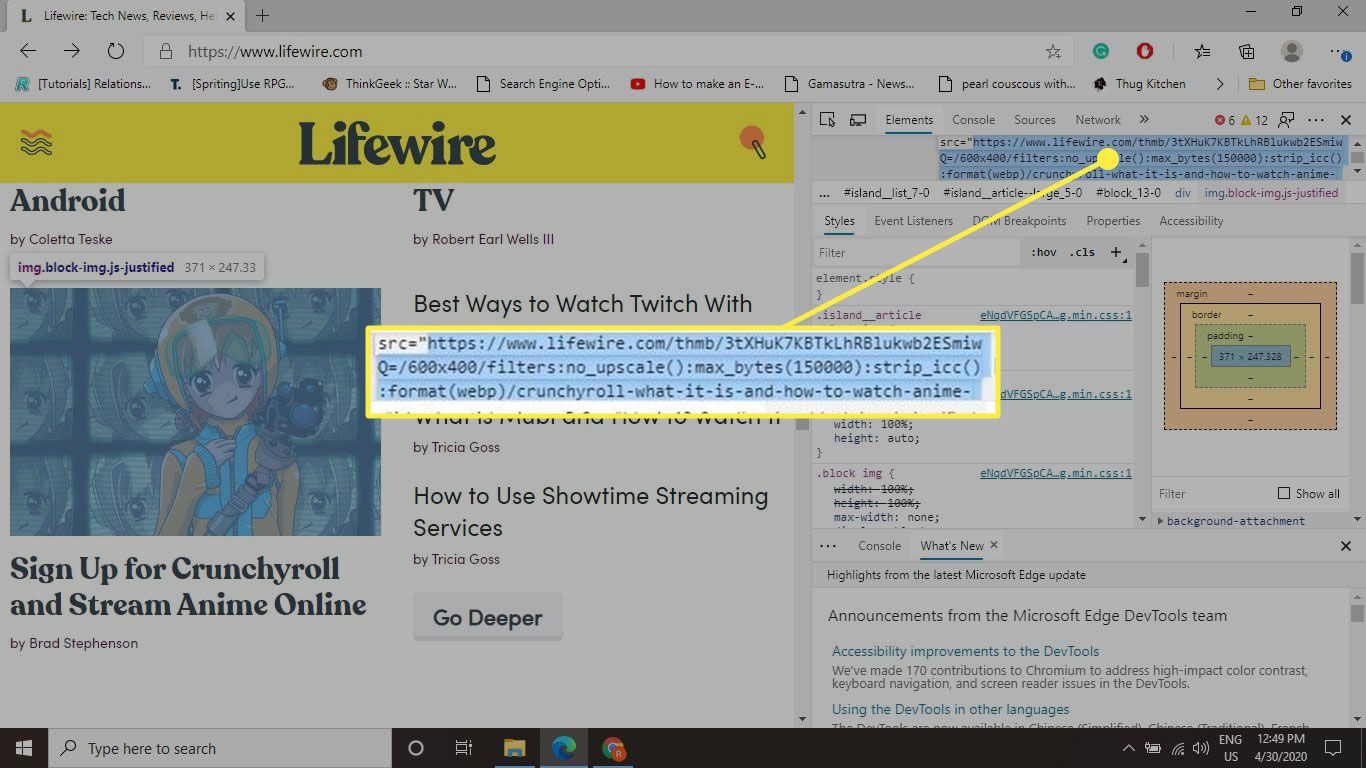Expand the favorites bar overflow chevron
This screenshot has height=768, width=1366.
coord(1218,84)
